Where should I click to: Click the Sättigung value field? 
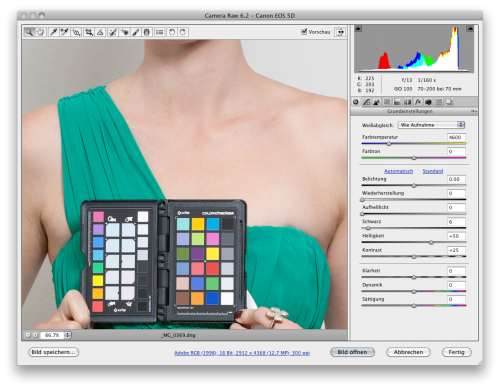click(x=456, y=299)
